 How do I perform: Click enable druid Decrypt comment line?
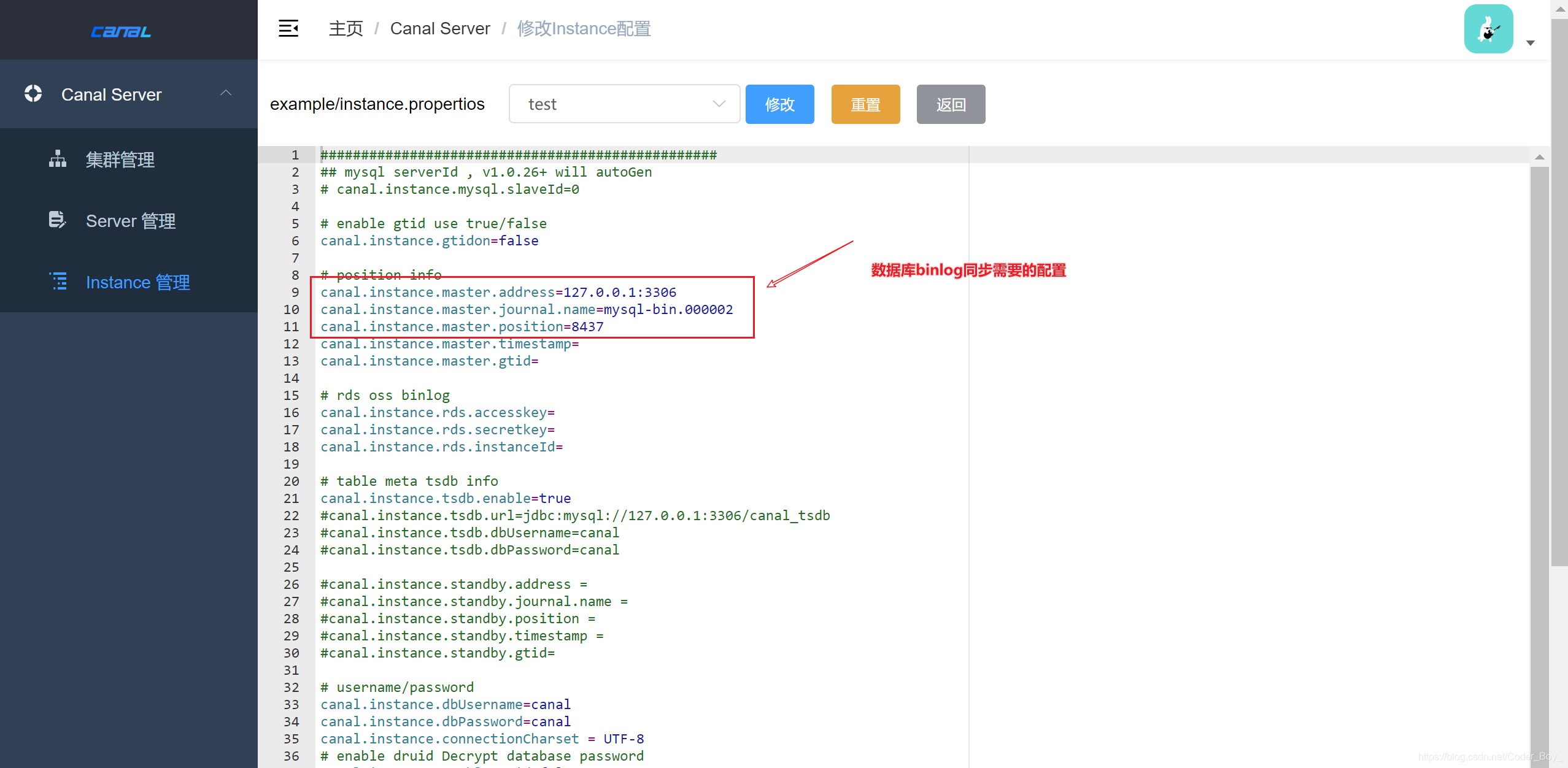pyautogui.click(x=482, y=756)
